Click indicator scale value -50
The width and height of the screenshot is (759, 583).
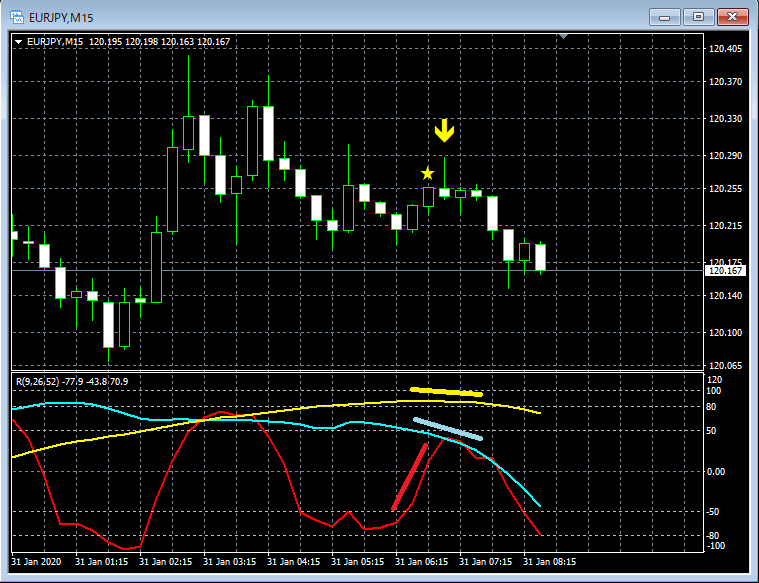pos(715,512)
